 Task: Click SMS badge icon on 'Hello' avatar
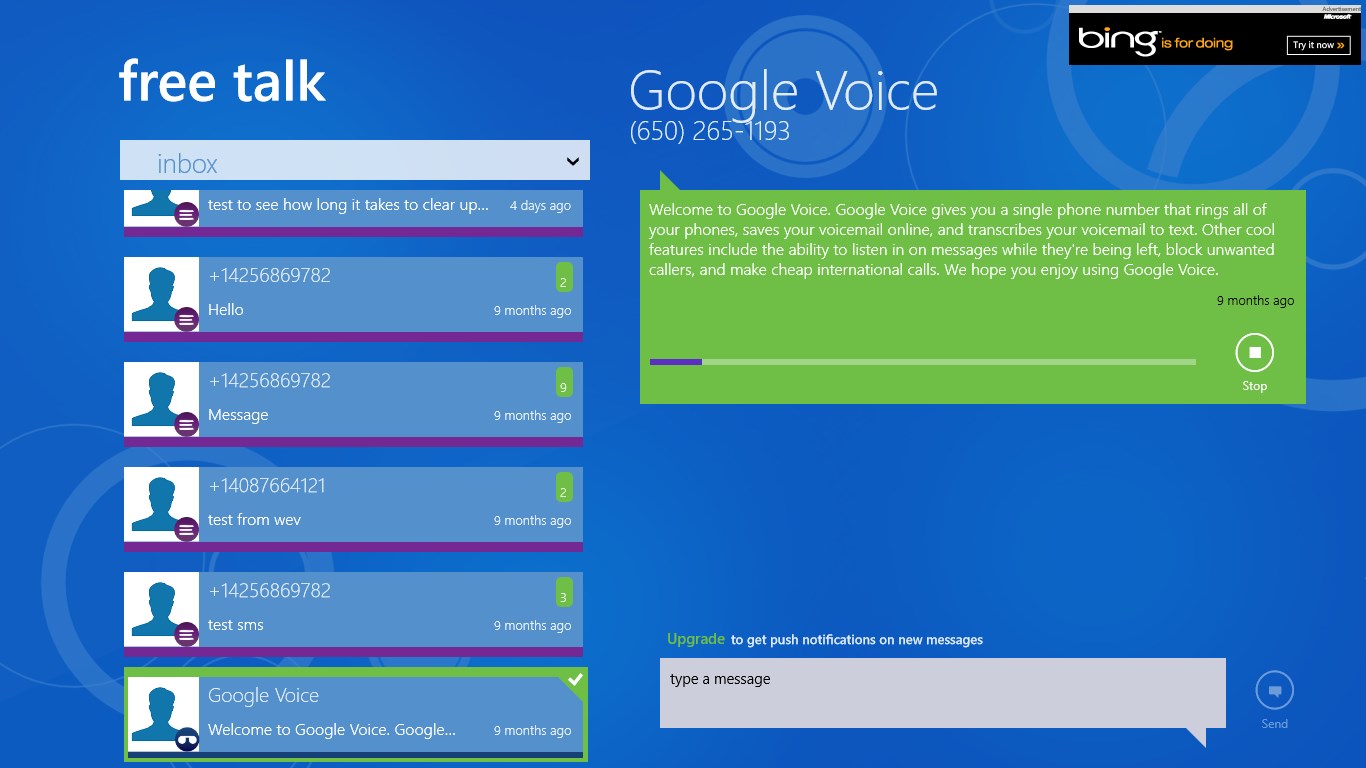pos(186,319)
